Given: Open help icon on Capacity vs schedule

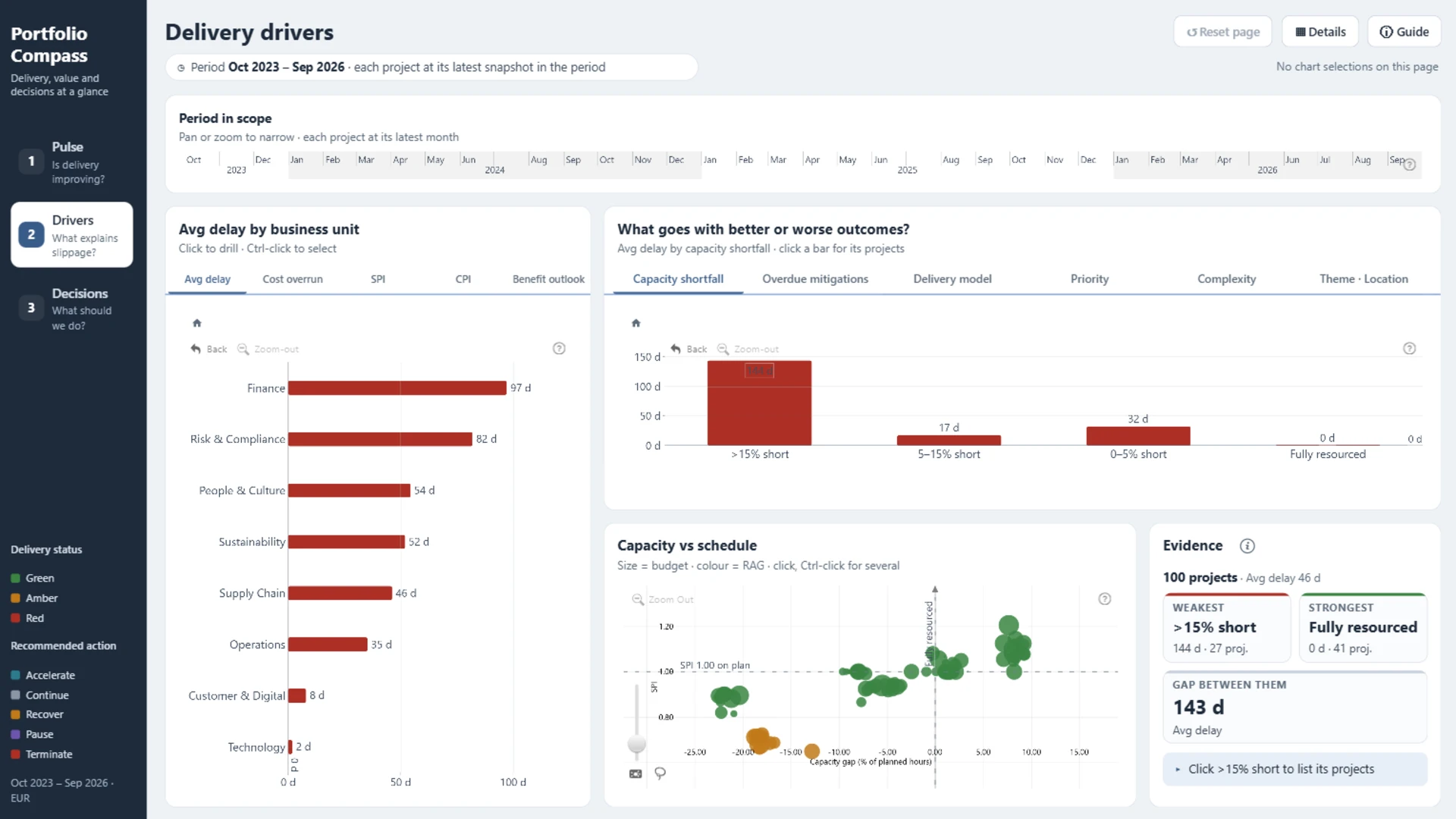Looking at the screenshot, I should [1105, 599].
